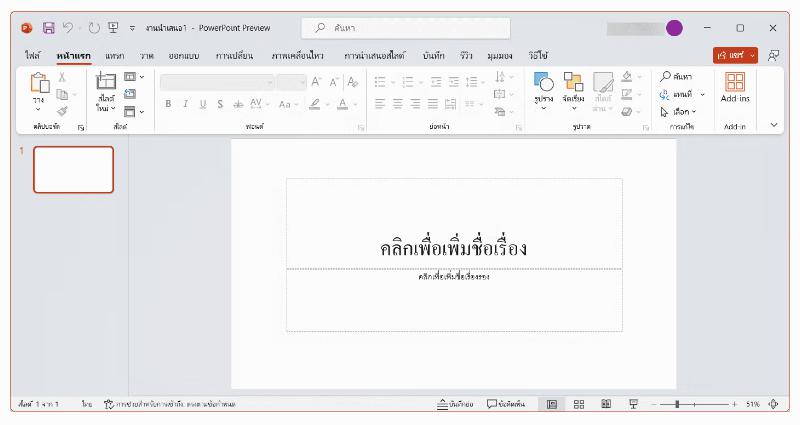The height and width of the screenshot is (425, 800).
Task: Click the orange Share (แชร์) button
Action: (x=735, y=55)
